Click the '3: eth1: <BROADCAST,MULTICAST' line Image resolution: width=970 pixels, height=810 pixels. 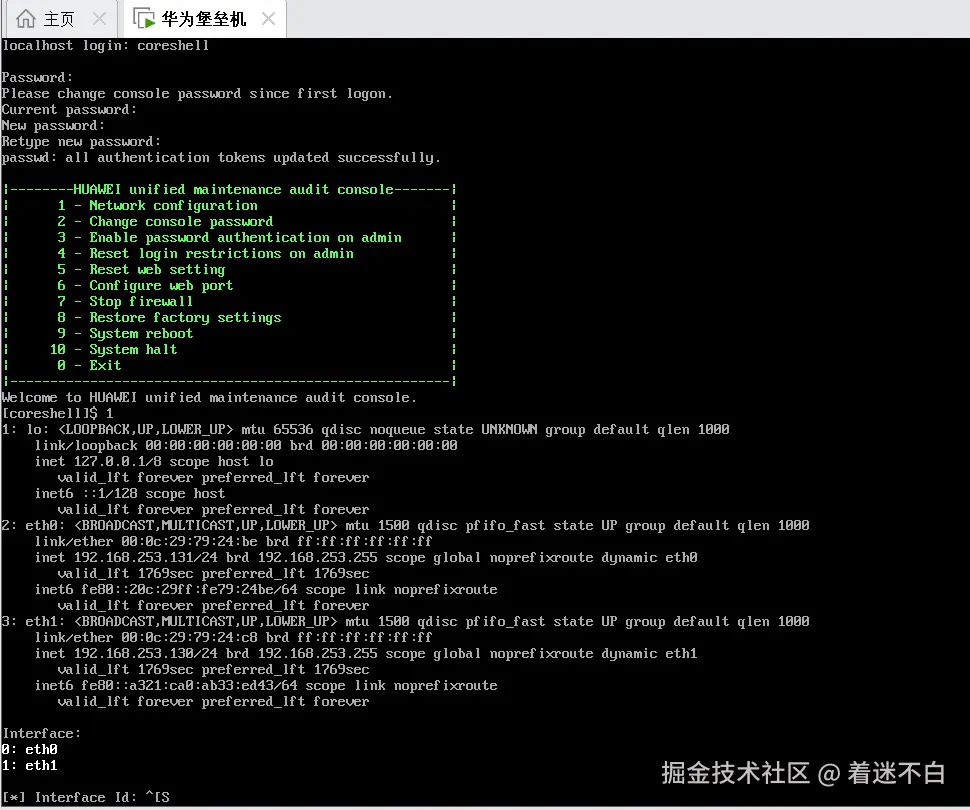(405, 622)
